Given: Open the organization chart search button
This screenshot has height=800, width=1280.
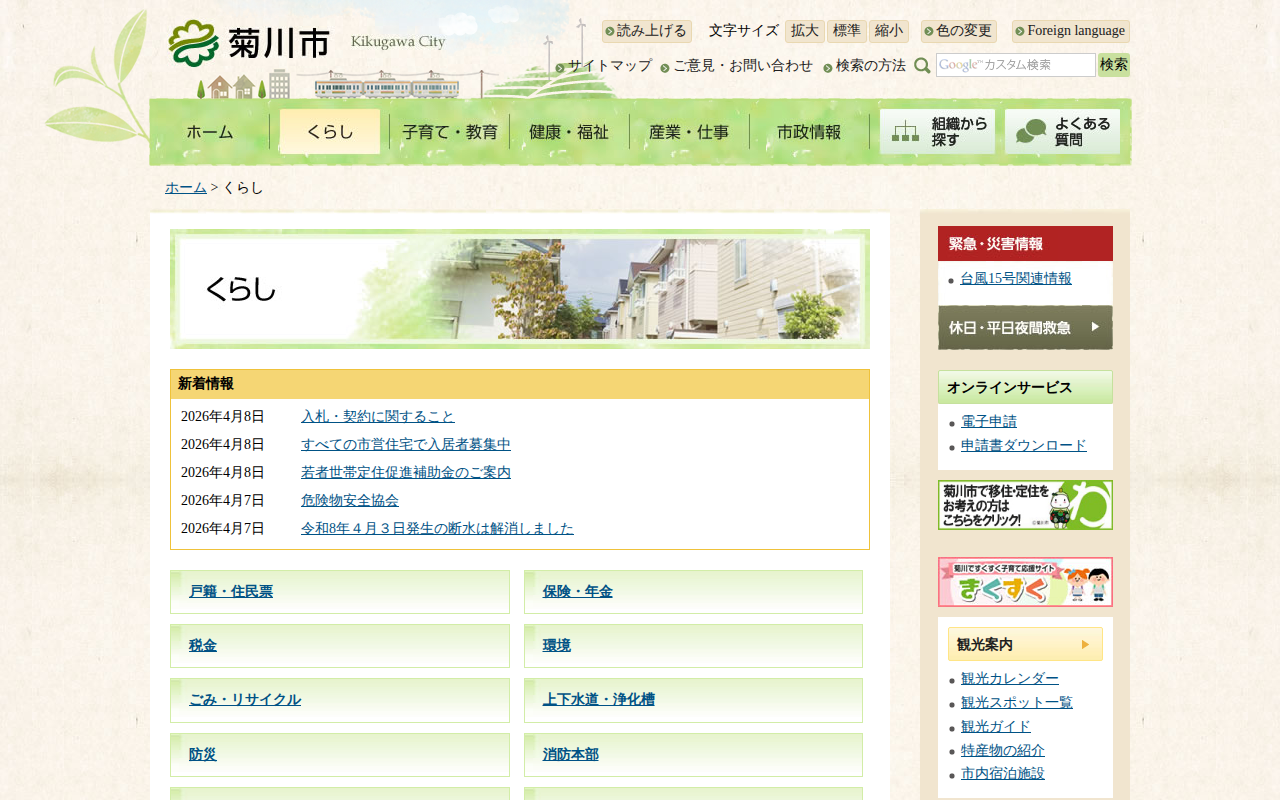Looking at the screenshot, I should coord(937,132).
